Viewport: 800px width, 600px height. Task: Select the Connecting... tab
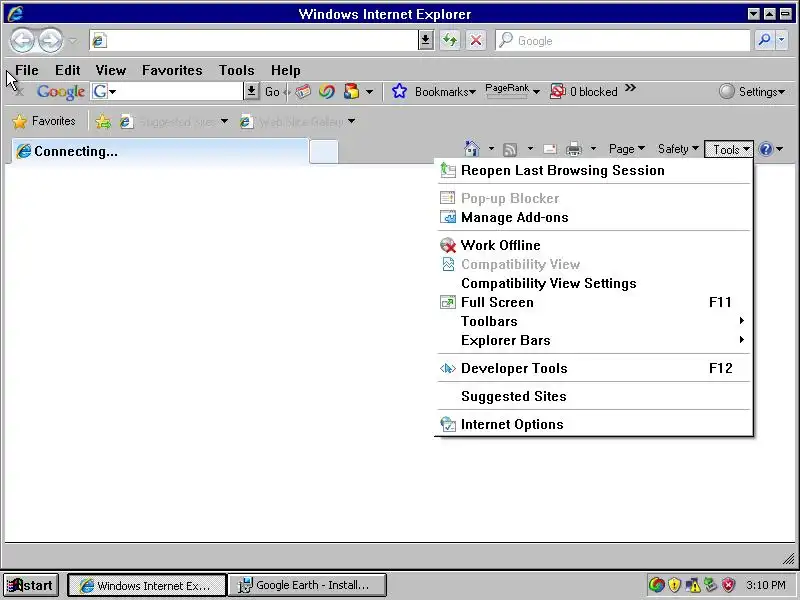click(160, 151)
